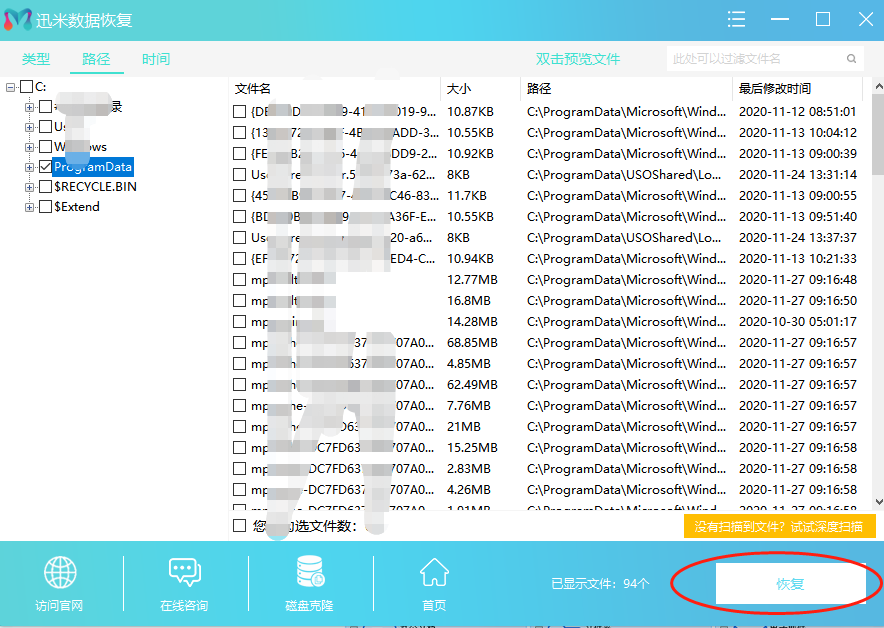
Task: Click the 访问官网 globe icon
Action: click(60, 573)
